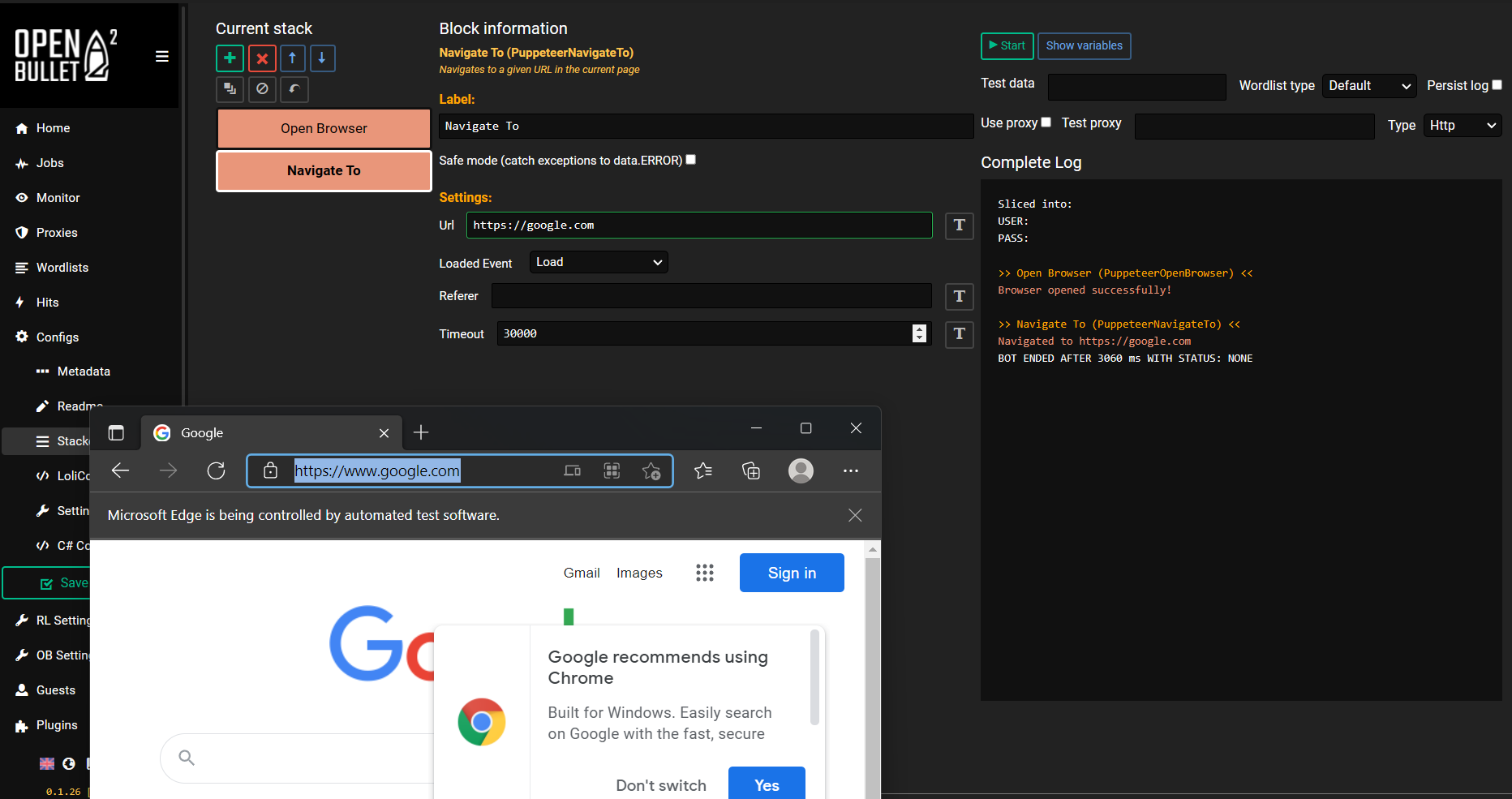This screenshot has width=1512, height=799.
Task: Open Home in the sidebar
Action: pyautogui.click(x=53, y=128)
